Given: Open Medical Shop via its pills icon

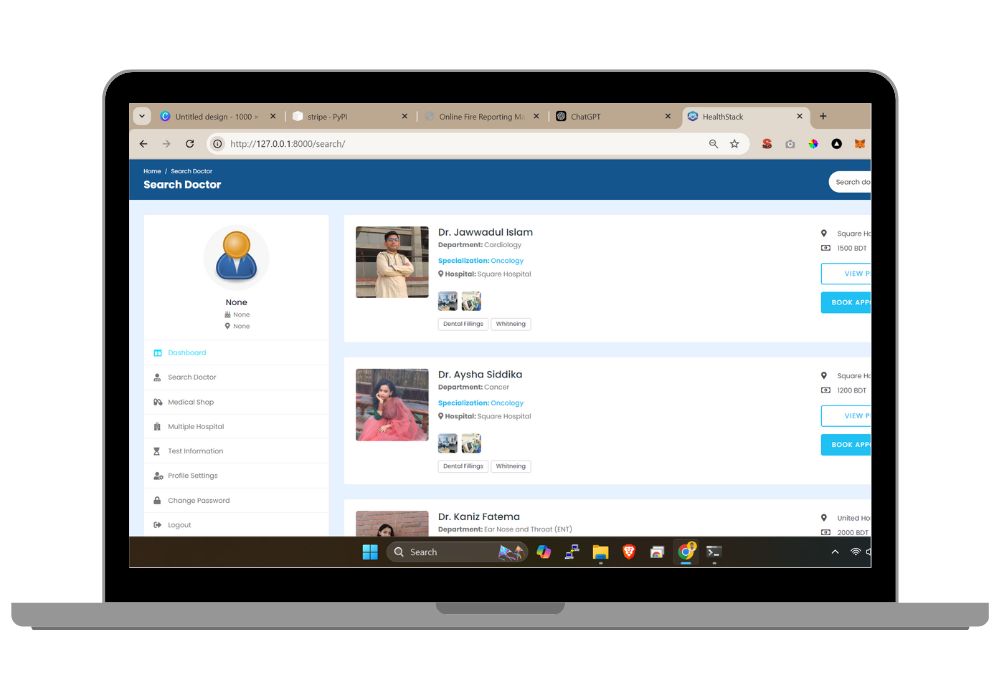Looking at the screenshot, I should click(x=158, y=402).
